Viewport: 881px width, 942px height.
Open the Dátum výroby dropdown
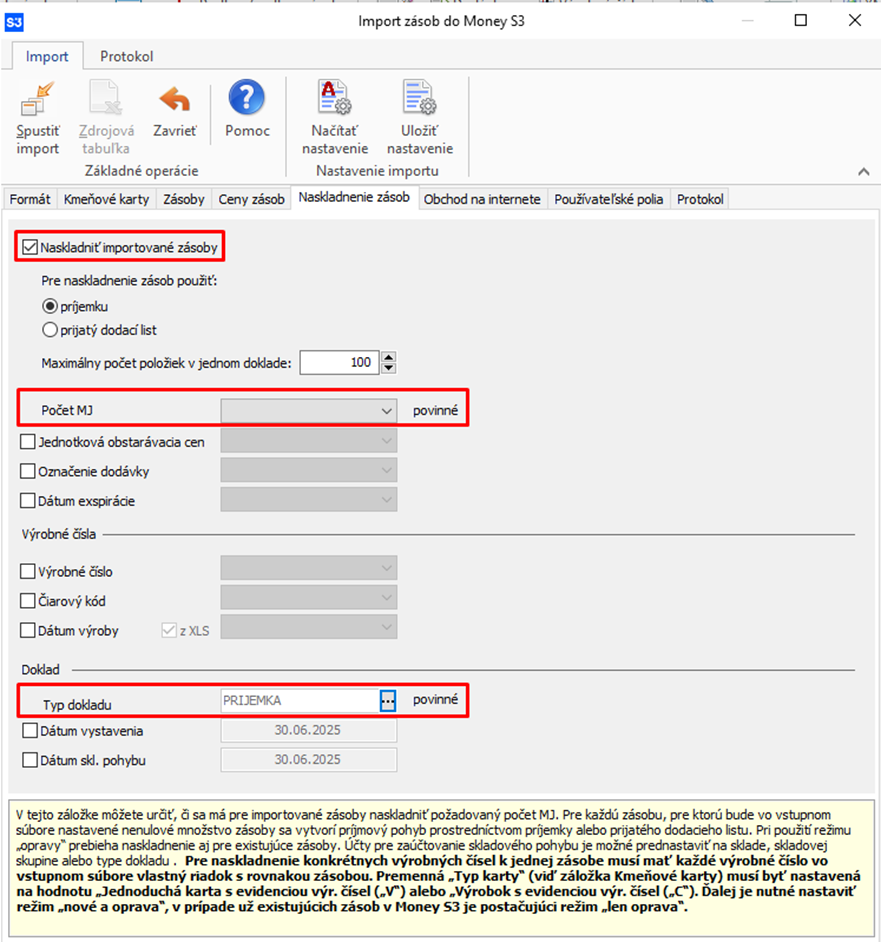point(308,627)
